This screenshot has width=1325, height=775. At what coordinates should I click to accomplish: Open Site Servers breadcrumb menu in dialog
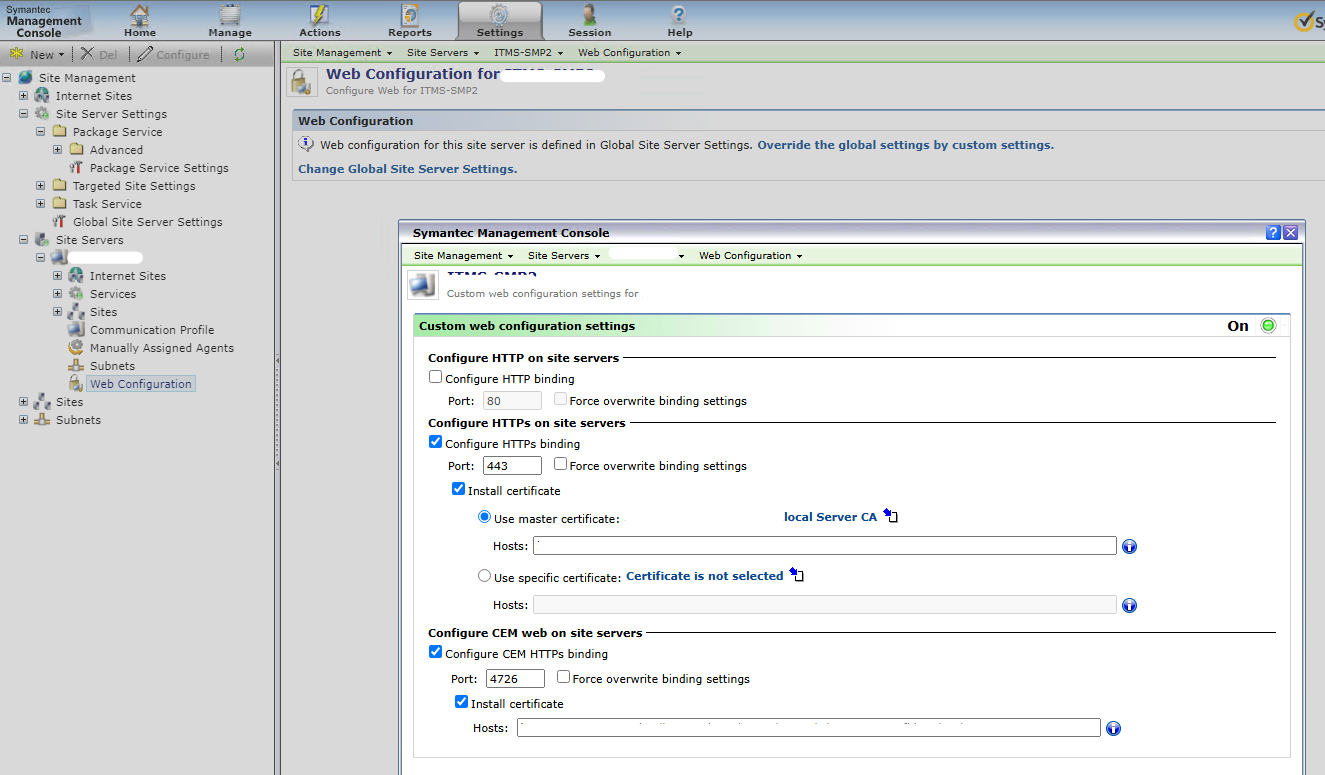click(x=564, y=256)
